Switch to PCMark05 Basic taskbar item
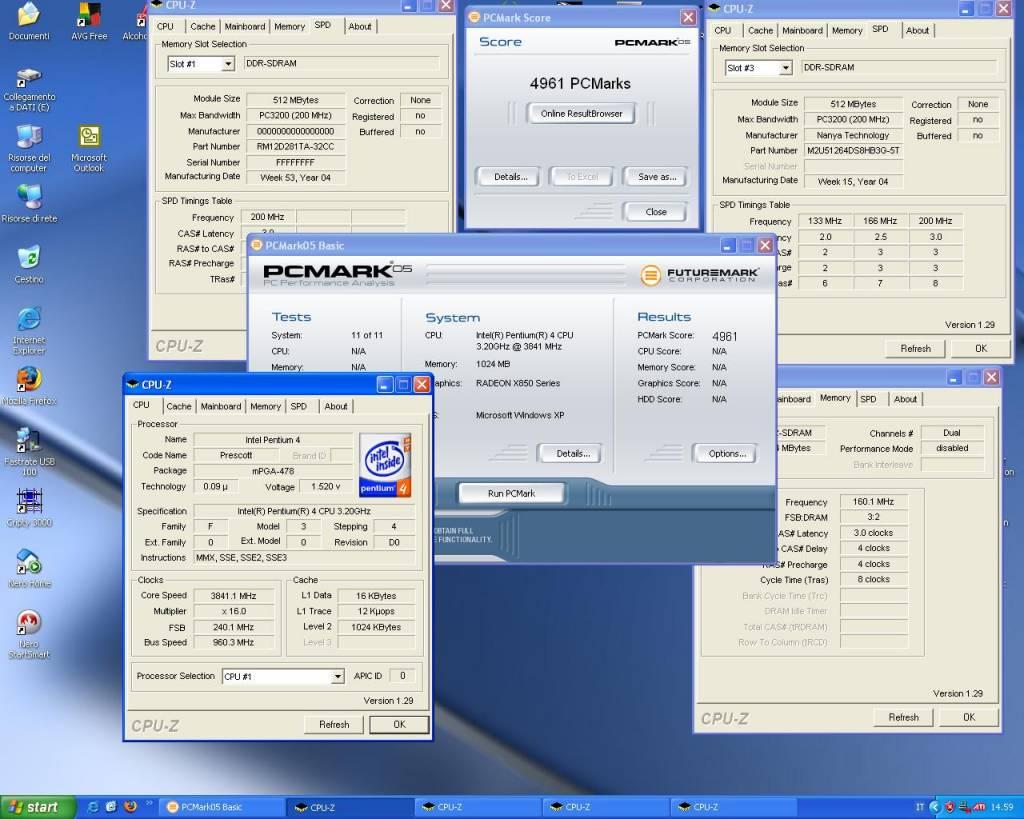1024x819 pixels. 224,807
